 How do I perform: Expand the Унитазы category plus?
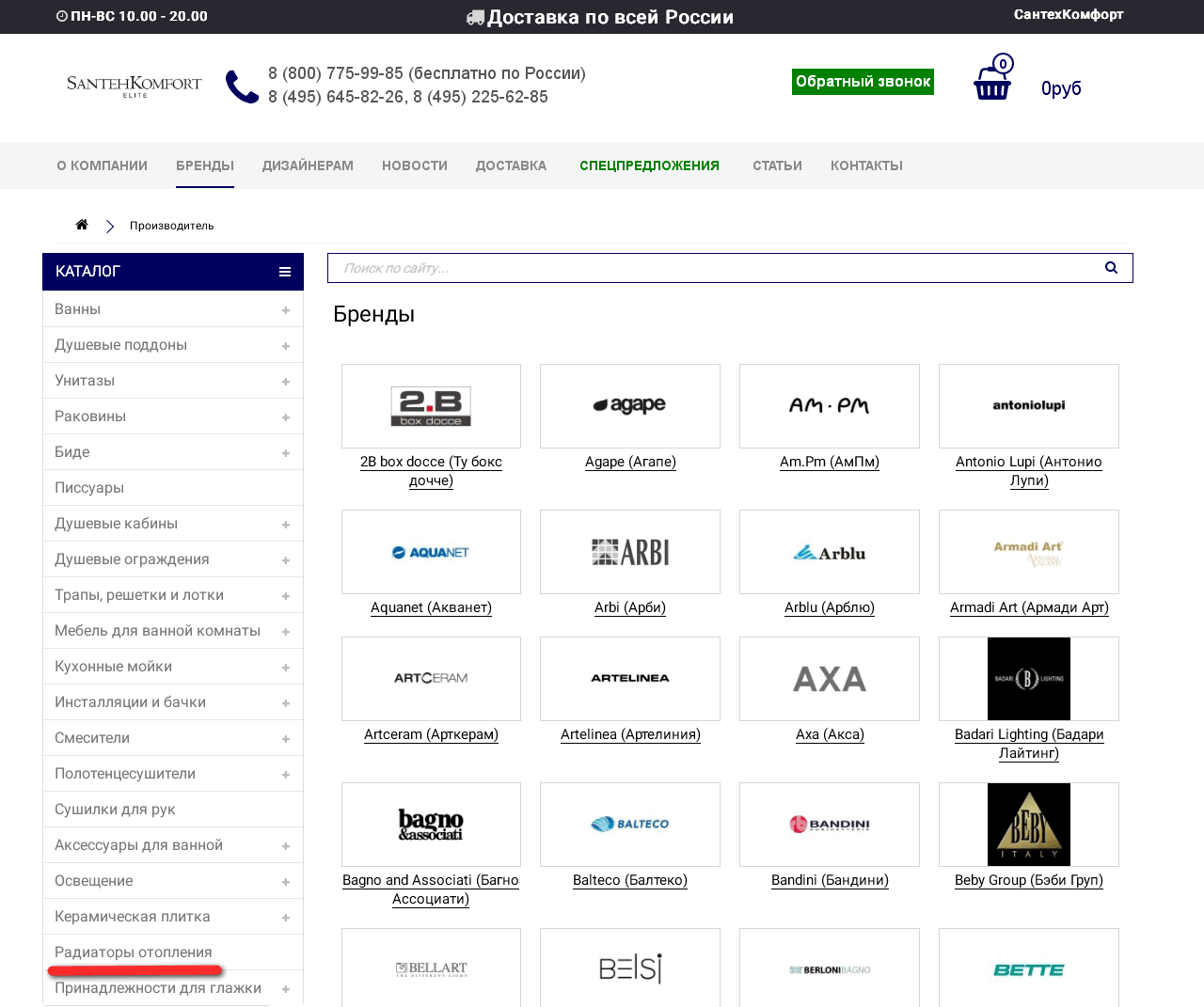pos(286,382)
